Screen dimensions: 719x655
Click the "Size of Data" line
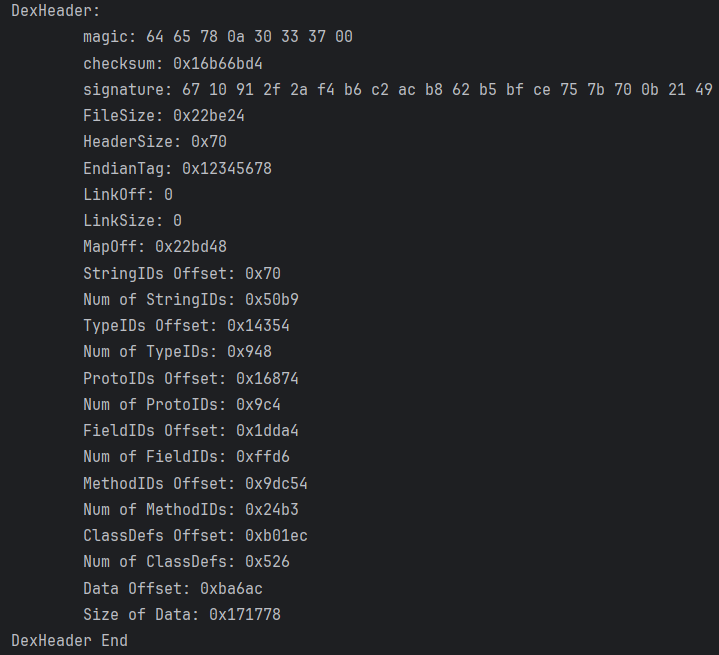point(182,614)
